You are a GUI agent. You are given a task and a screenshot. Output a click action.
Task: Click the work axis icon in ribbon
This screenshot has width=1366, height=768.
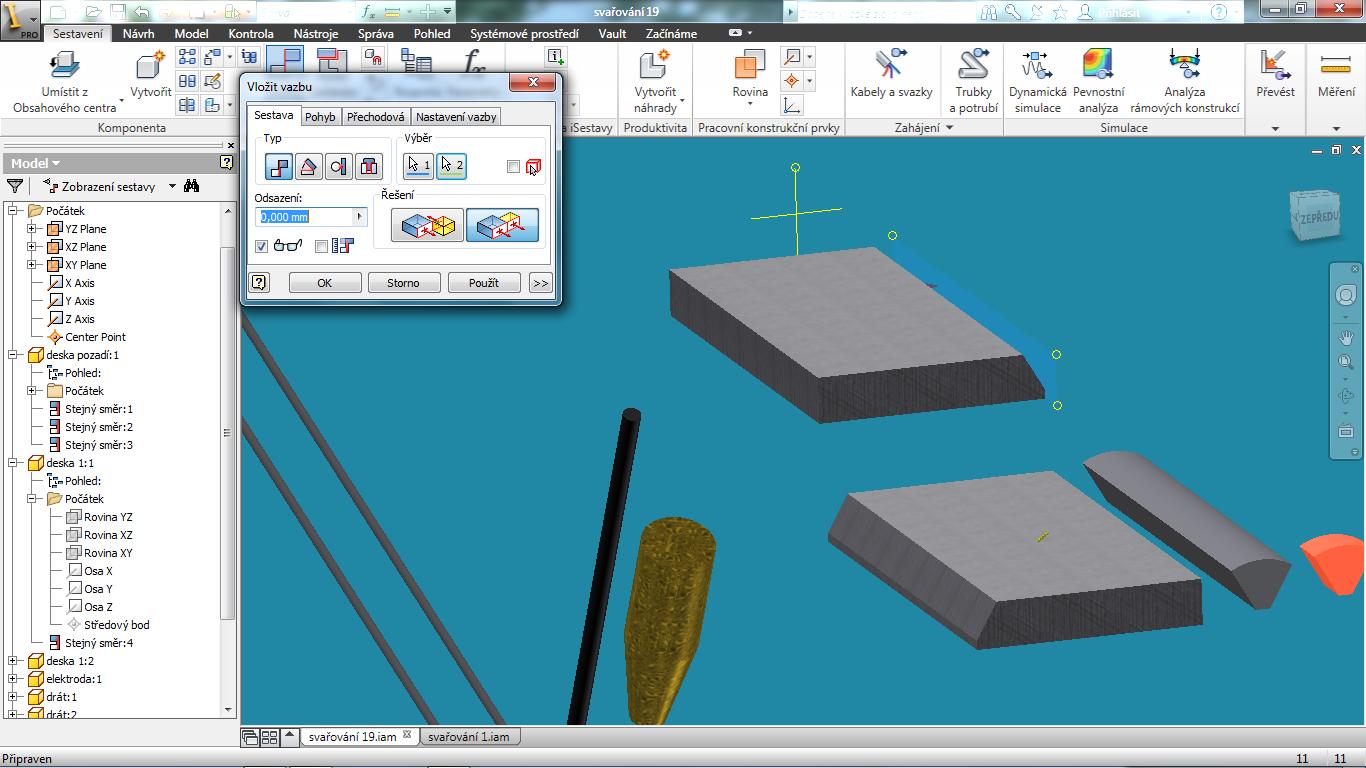coord(792,57)
